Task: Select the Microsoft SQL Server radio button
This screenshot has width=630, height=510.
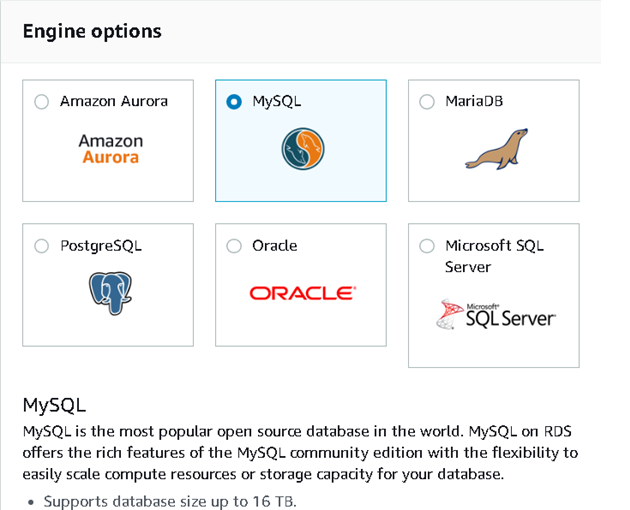Action: [x=427, y=246]
